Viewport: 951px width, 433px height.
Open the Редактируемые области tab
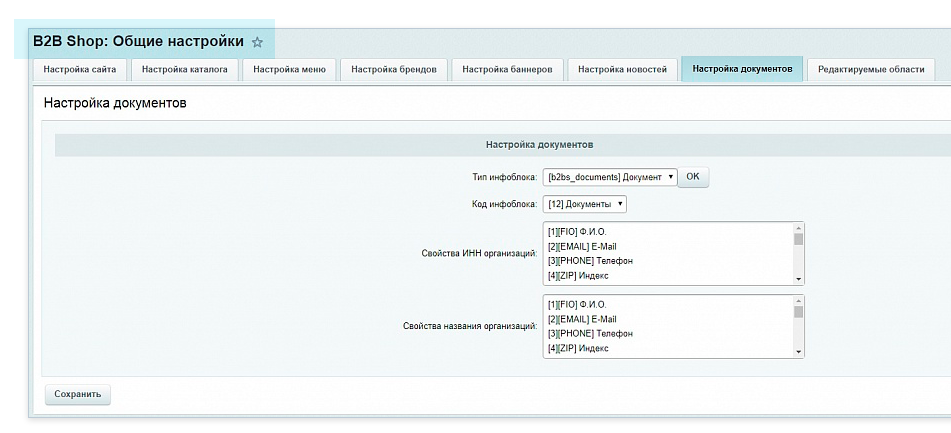(871, 70)
